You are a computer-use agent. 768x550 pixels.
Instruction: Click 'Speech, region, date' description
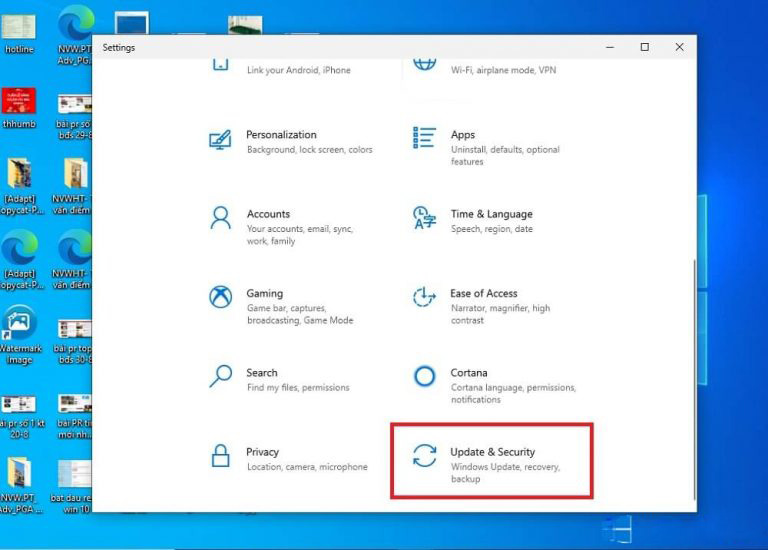[x=492, y=229]
